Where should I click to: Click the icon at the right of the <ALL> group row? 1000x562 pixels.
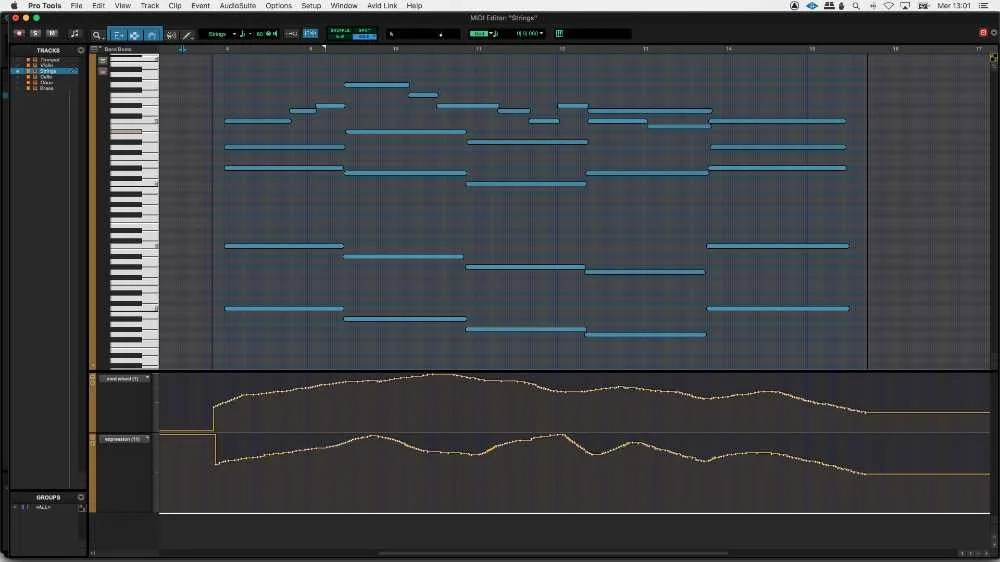[x=82, y=508]
